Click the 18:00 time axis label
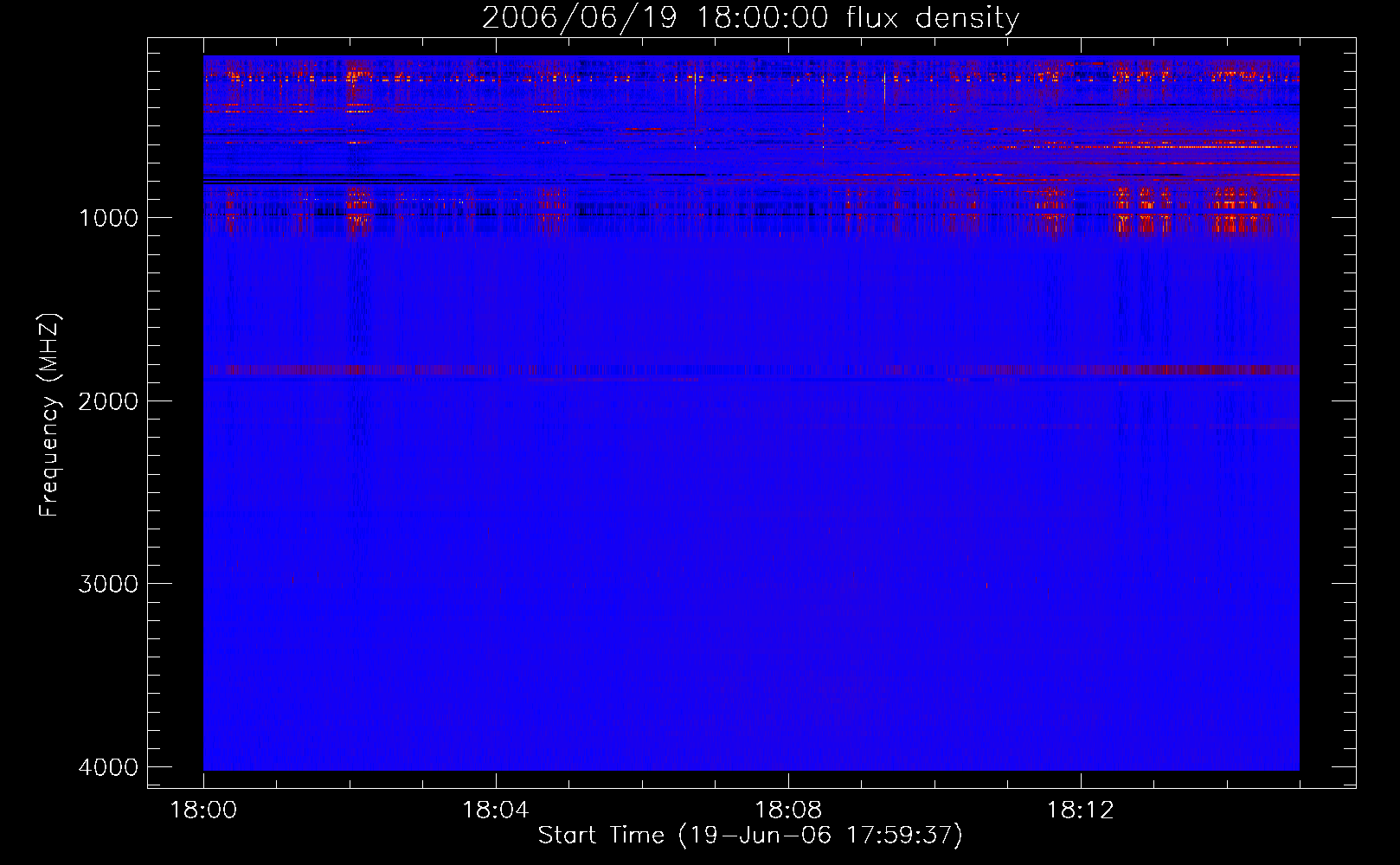Screen dimensions: 1400x865 pyautogui.click(x=203, y=811)
